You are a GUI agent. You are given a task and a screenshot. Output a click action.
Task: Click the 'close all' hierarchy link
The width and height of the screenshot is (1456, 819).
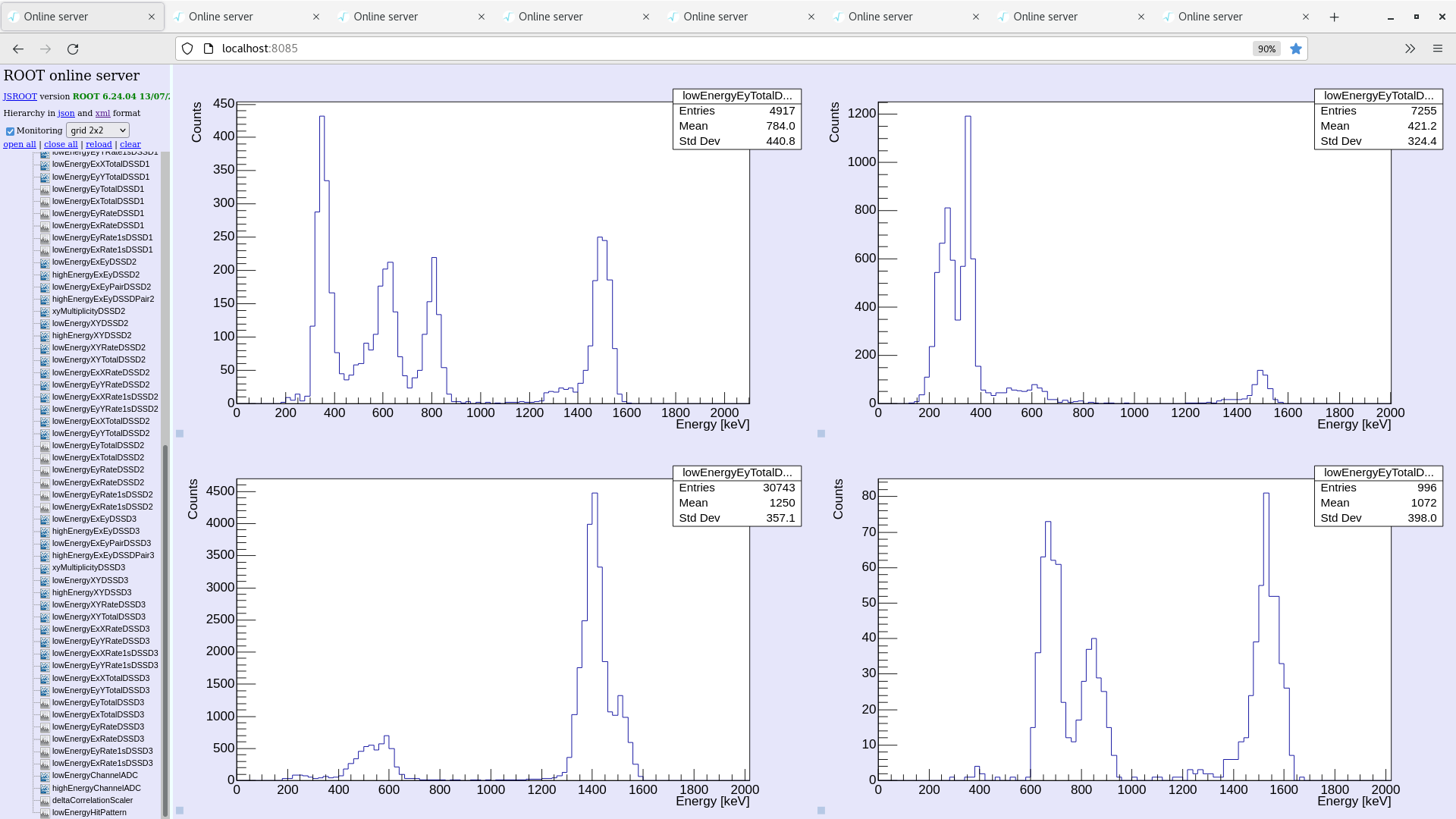pyautogui.click(x=61, y=144)
